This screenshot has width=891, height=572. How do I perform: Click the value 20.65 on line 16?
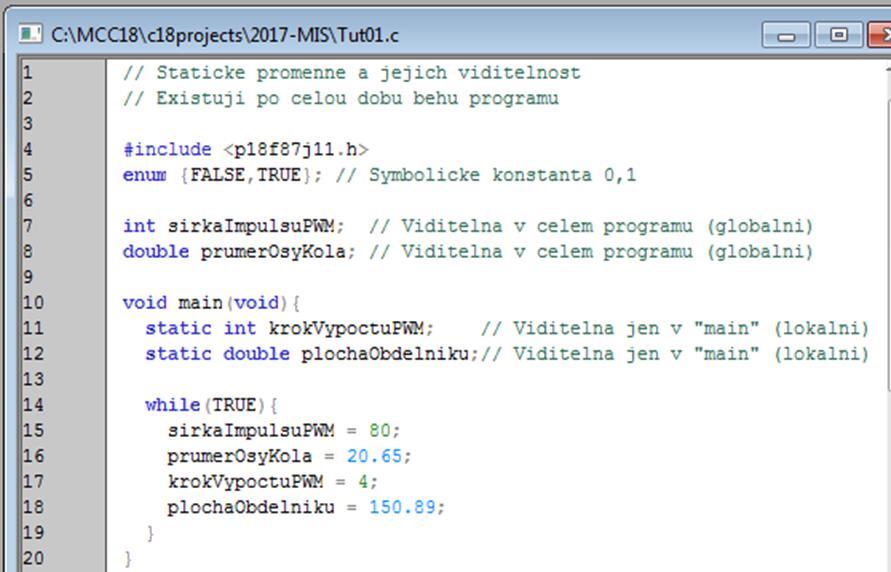point(374,456)
